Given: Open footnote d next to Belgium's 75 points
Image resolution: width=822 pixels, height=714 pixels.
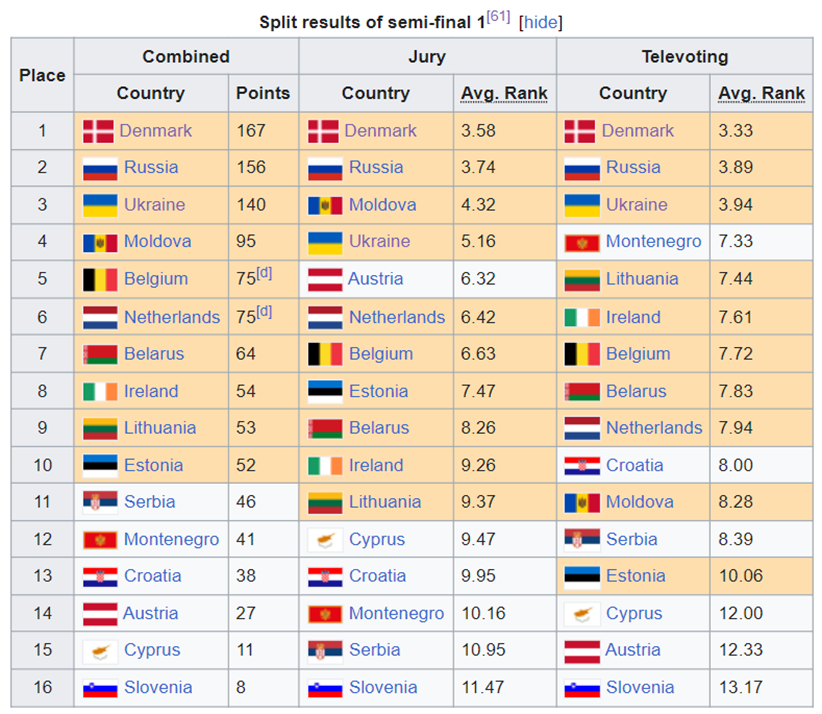Looking at the screenshot, I should click(264, 273).
